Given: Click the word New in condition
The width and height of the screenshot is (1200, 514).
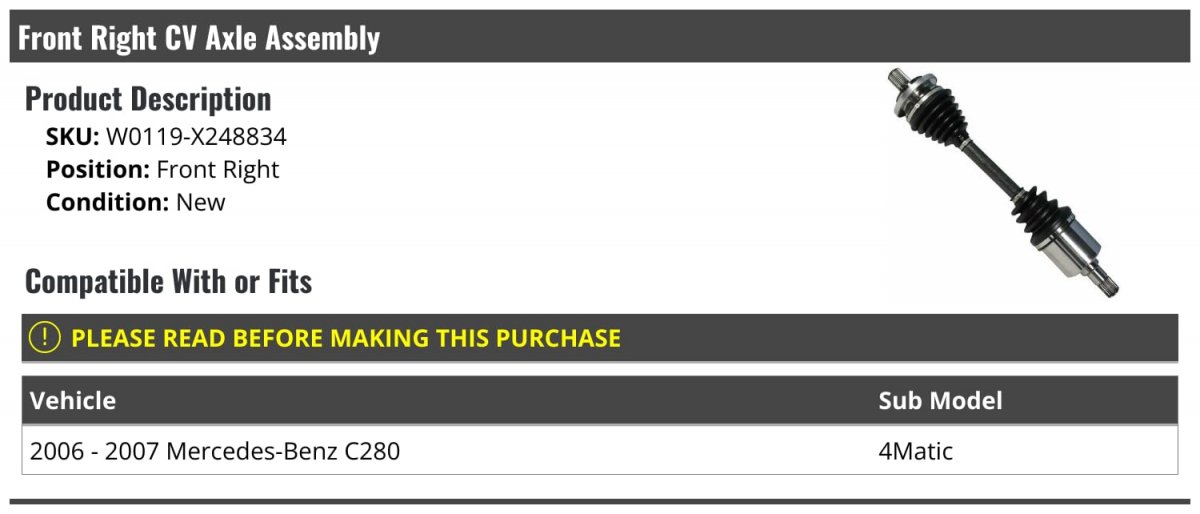Looking at the screenshot, I should (x=201, y=202).
